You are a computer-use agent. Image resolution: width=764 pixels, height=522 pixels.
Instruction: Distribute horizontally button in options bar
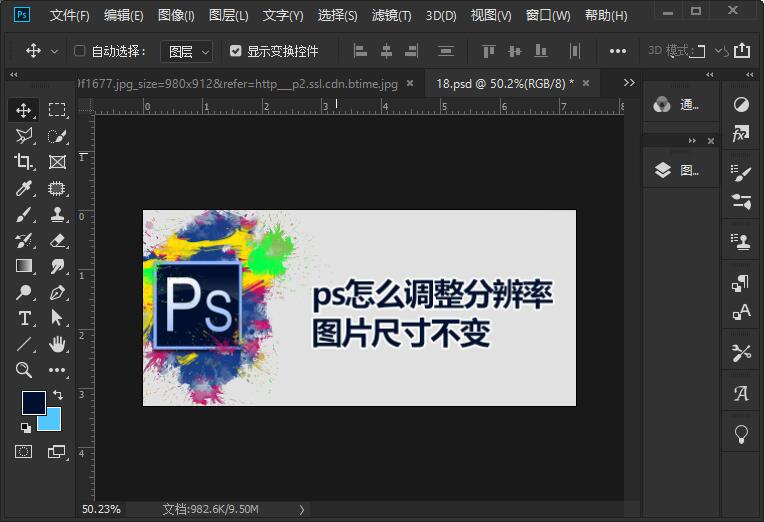click(575, 51)
